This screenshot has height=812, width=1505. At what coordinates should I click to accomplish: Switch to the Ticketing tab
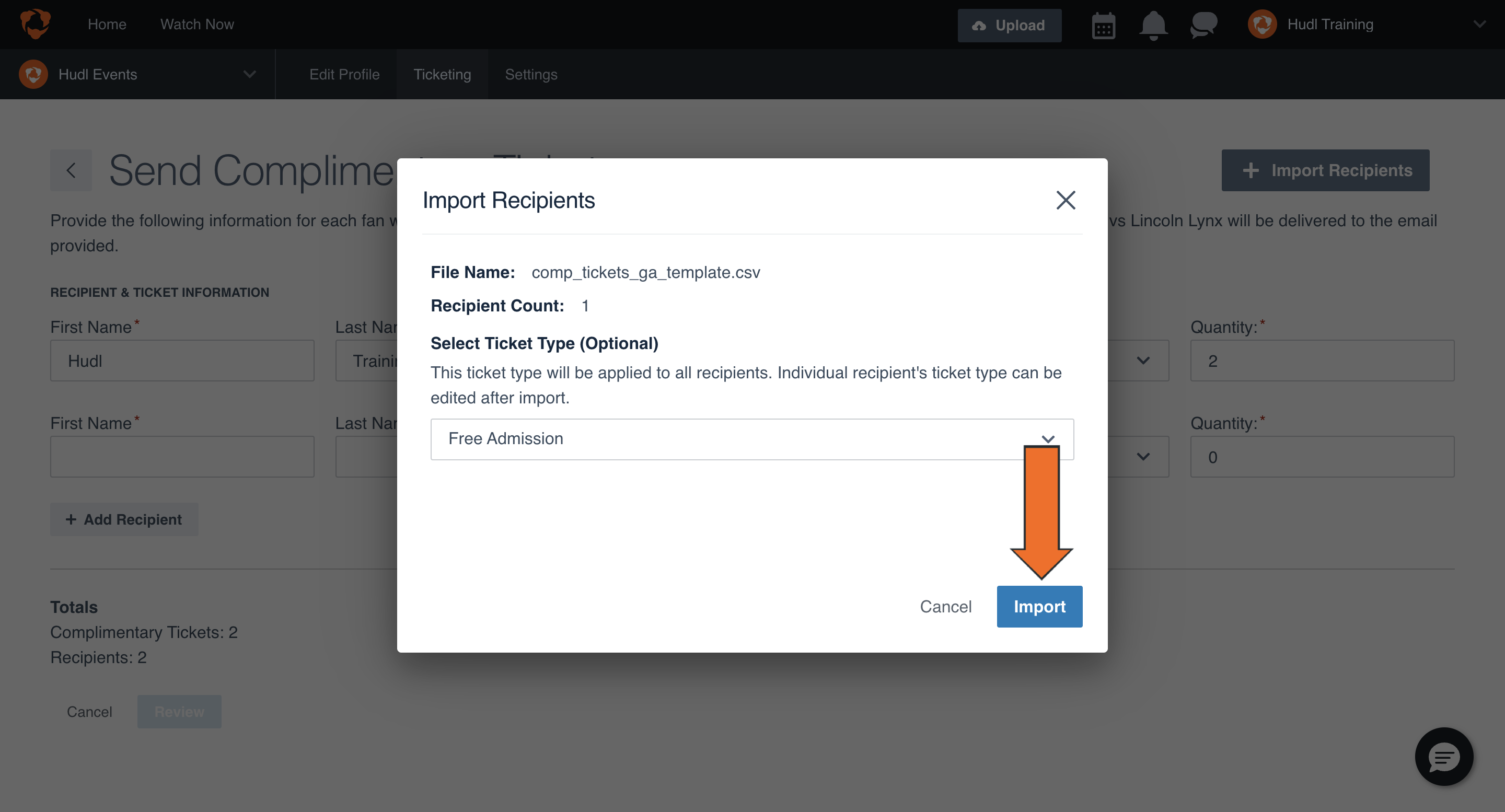click(442, 74)
